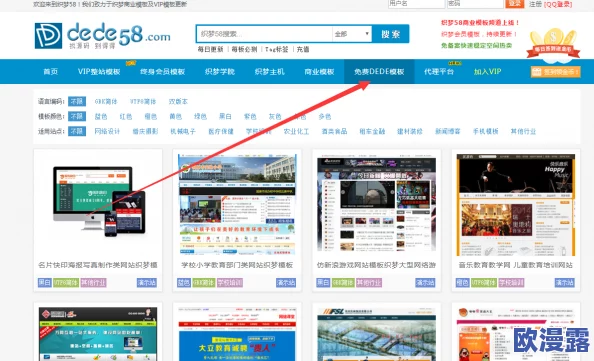Select 不限 in the 语言编码 filter row
Viewport: 594px width, 361px height.
[x=77, y=102]
